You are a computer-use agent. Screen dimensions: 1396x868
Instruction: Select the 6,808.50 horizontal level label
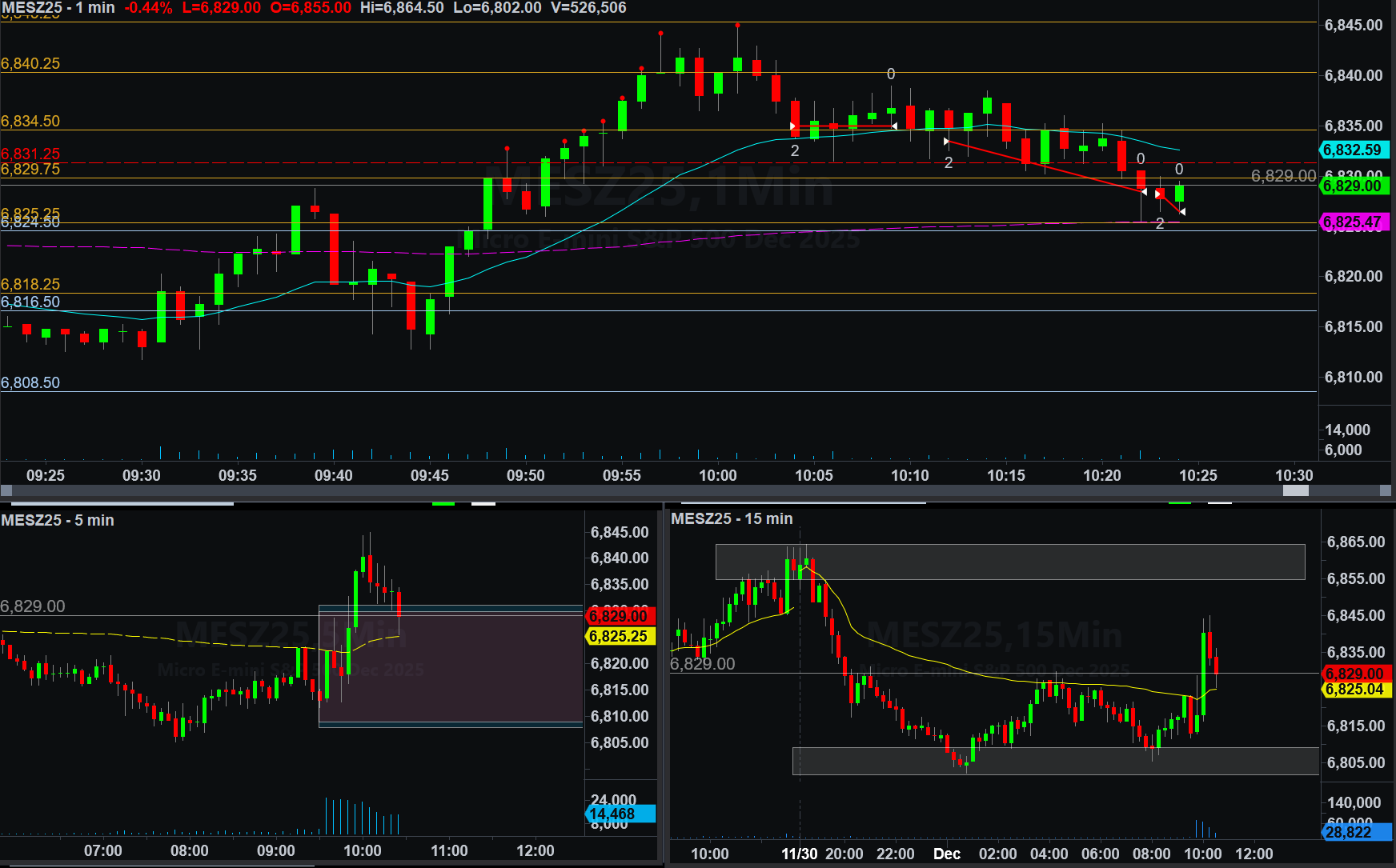pyautogui.click(x=30, y=382)
